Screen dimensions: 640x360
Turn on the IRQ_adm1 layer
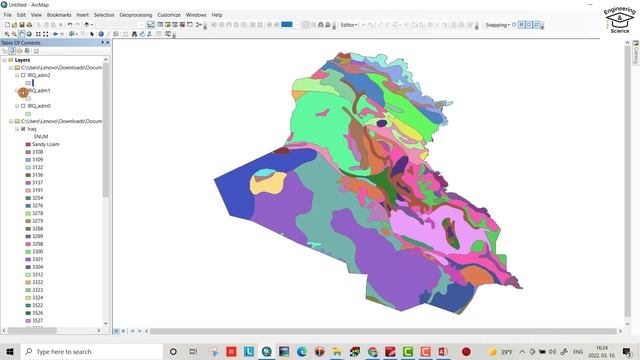(23, 91)
